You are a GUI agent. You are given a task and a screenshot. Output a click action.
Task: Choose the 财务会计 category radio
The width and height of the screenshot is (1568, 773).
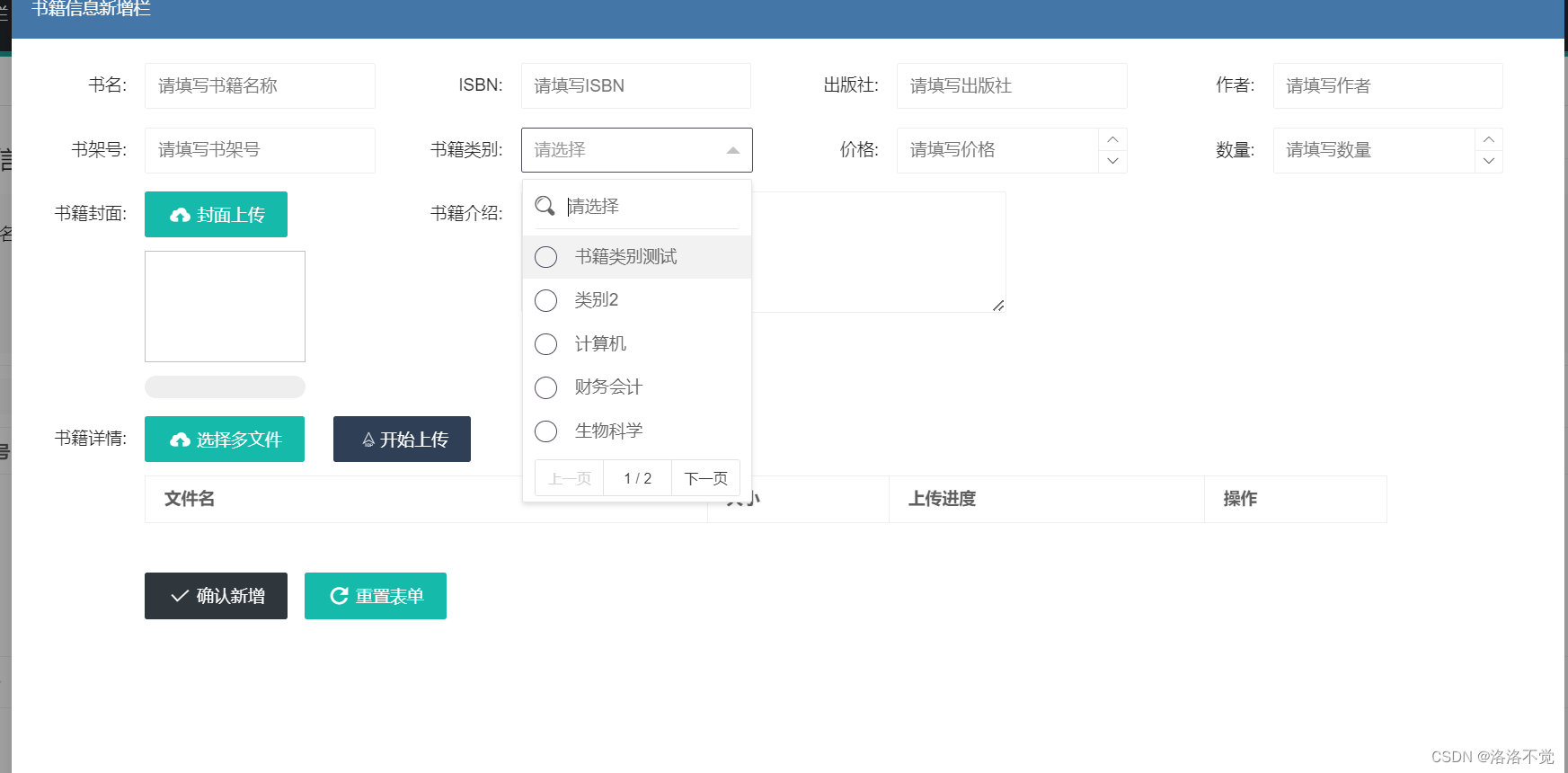(545, 387)
